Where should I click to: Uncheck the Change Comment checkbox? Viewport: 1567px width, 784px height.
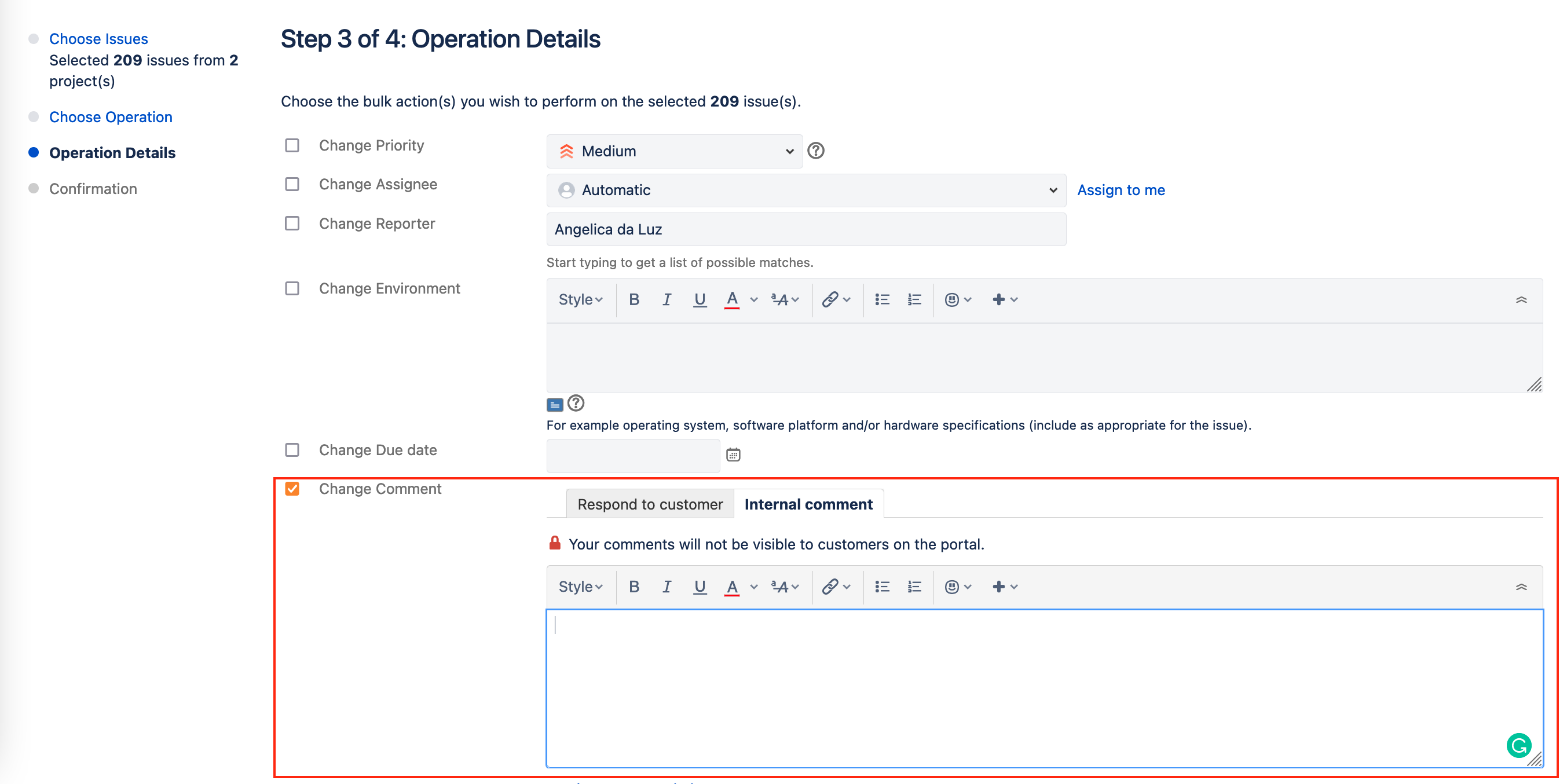(292, 488)
